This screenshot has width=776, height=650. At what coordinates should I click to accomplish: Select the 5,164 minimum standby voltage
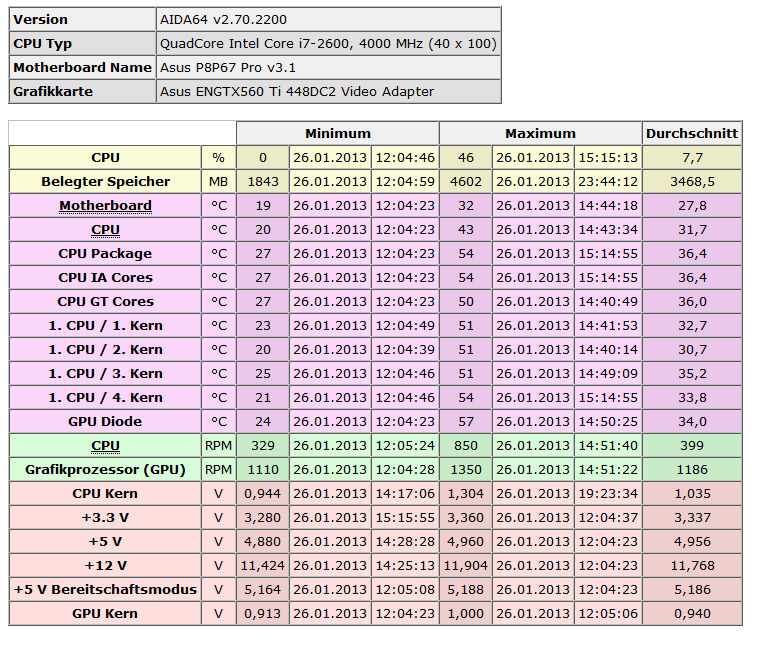[263, 590]
